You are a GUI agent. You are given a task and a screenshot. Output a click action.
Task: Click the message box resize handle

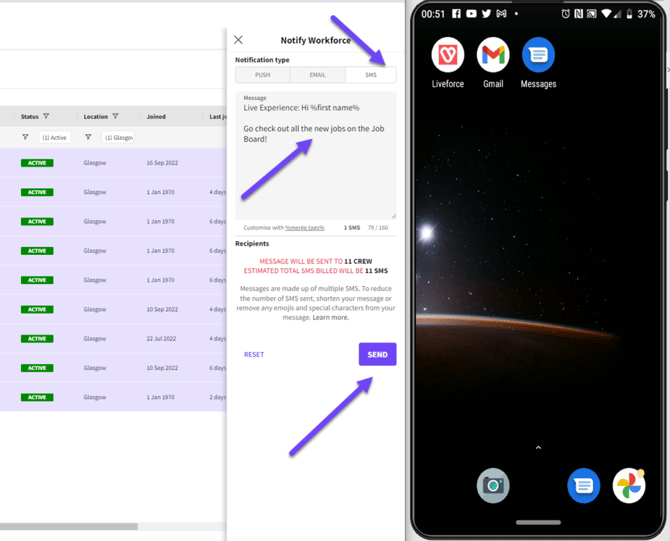click(x=394, y=216)
